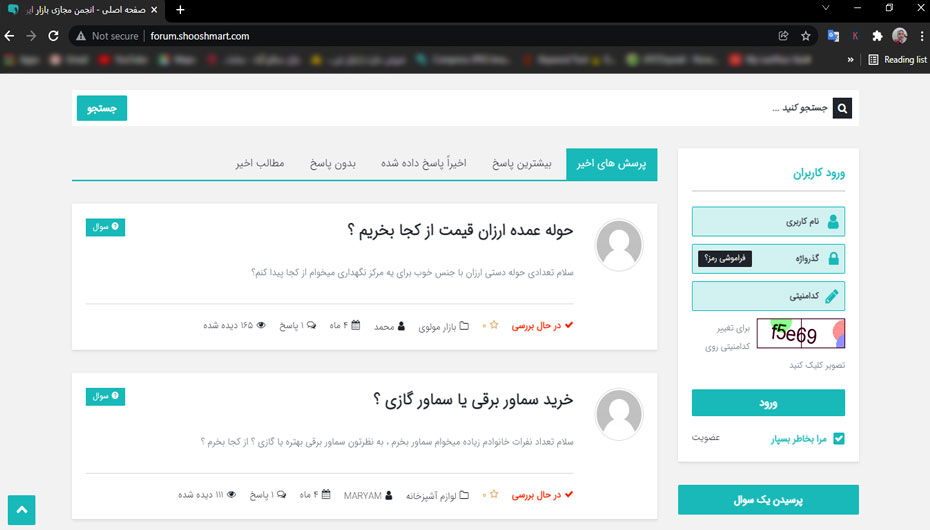Click the teal جستجو search button
This screenshot has width=930, height=530.
(x=102, y=108)
